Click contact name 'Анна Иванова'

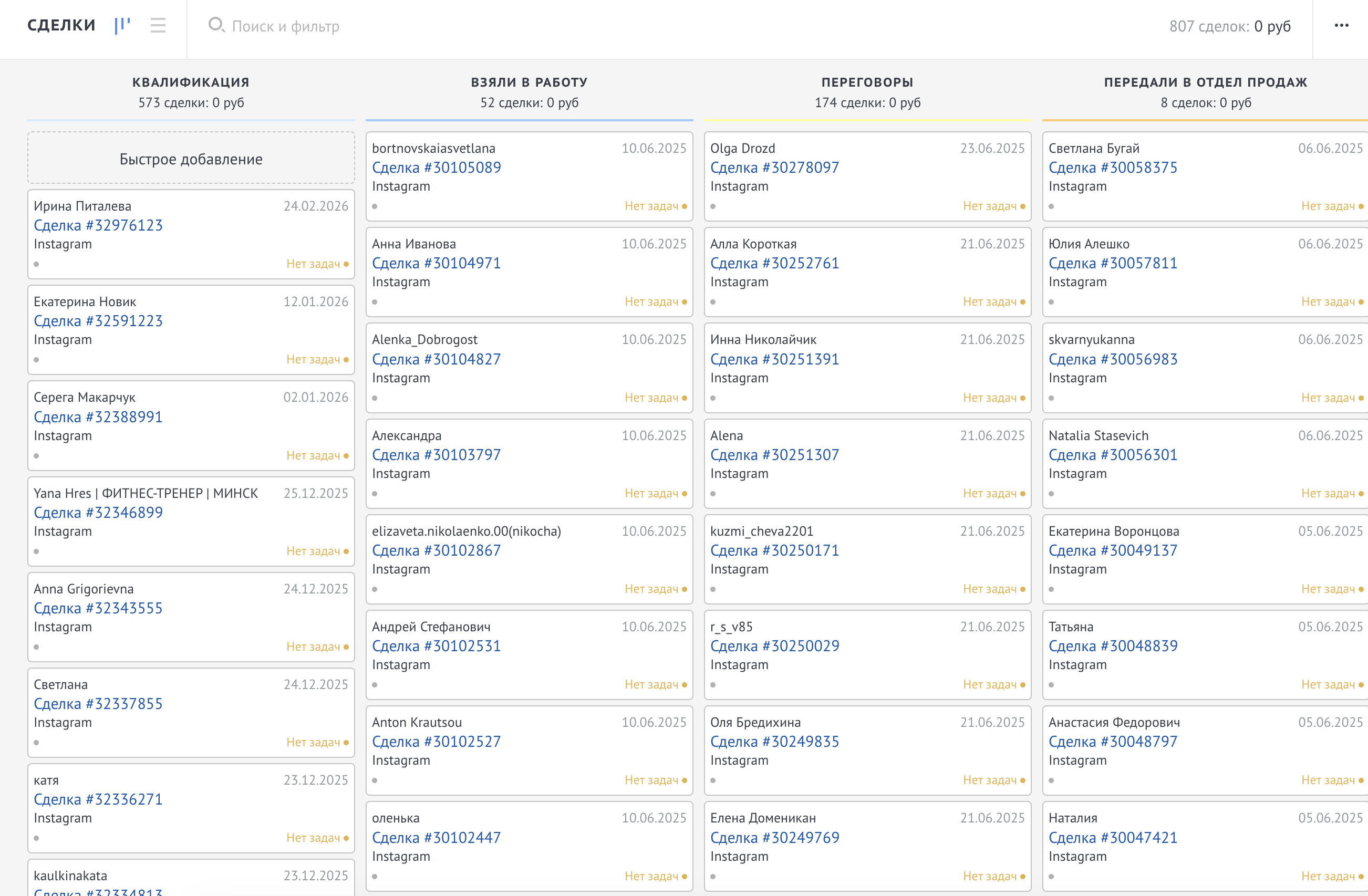coord(414,244)
